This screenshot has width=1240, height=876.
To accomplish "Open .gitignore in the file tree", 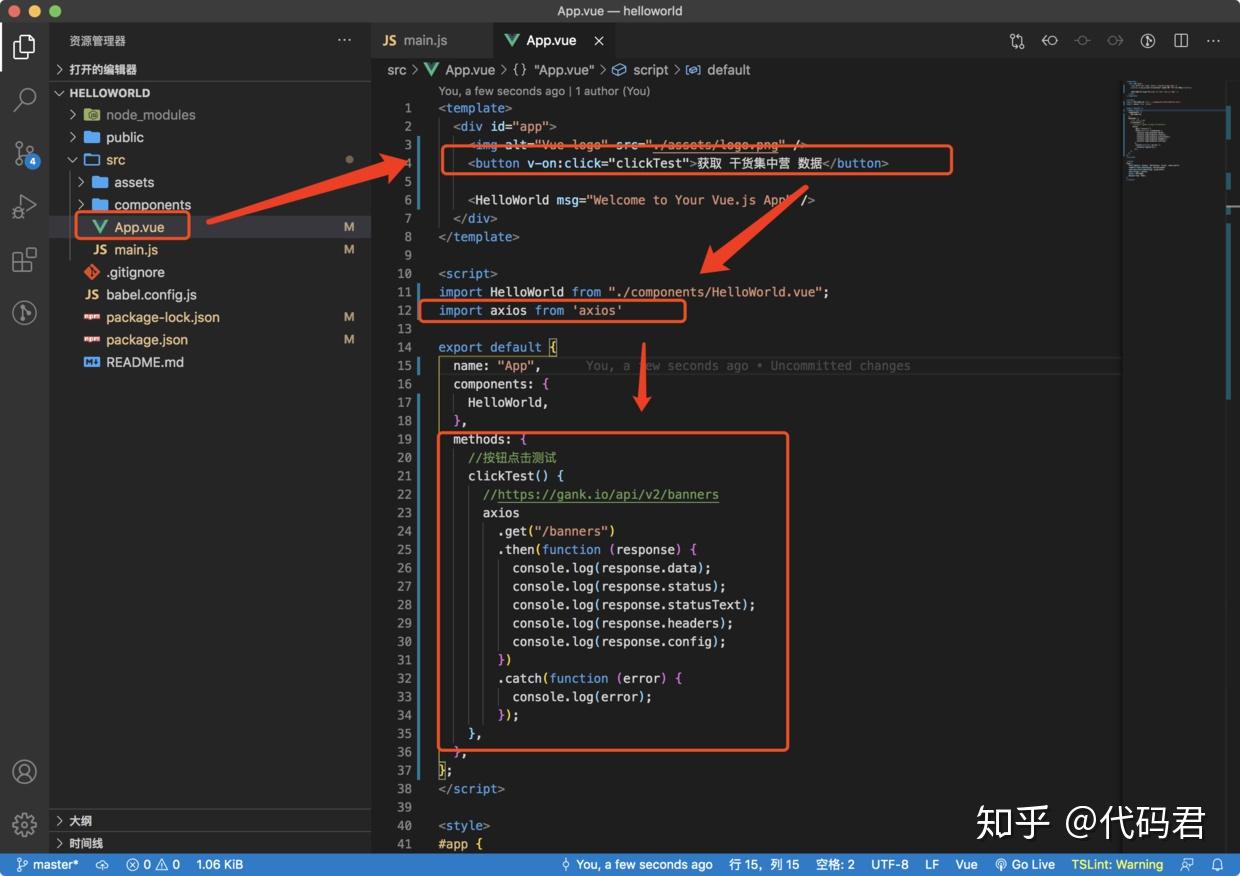I will 210,272.
